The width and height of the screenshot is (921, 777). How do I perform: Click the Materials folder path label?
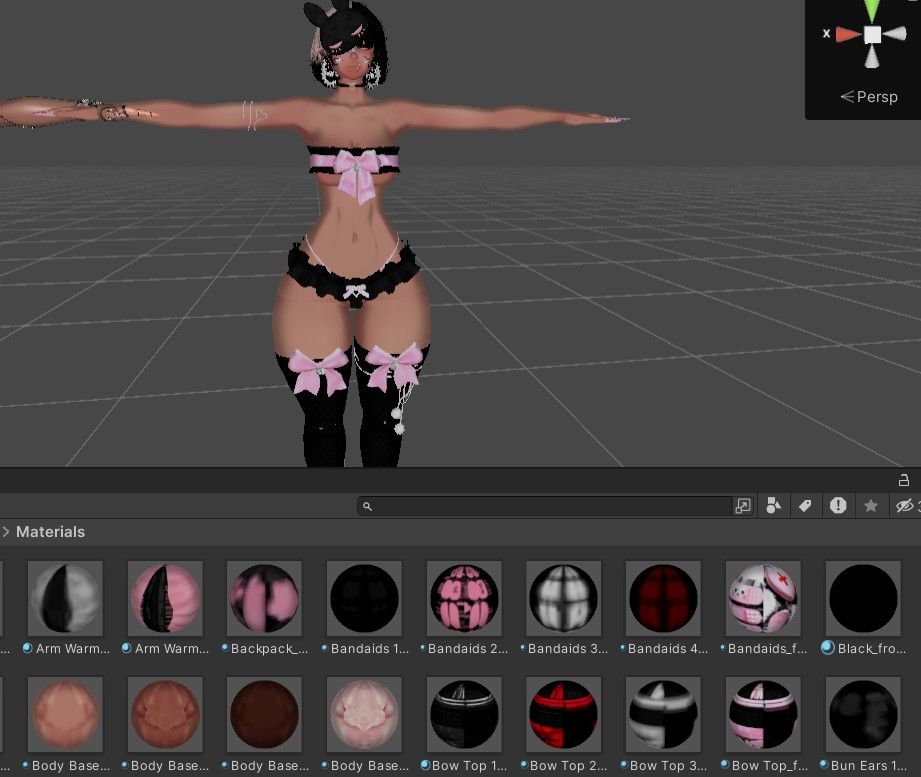tap(51, 532)
